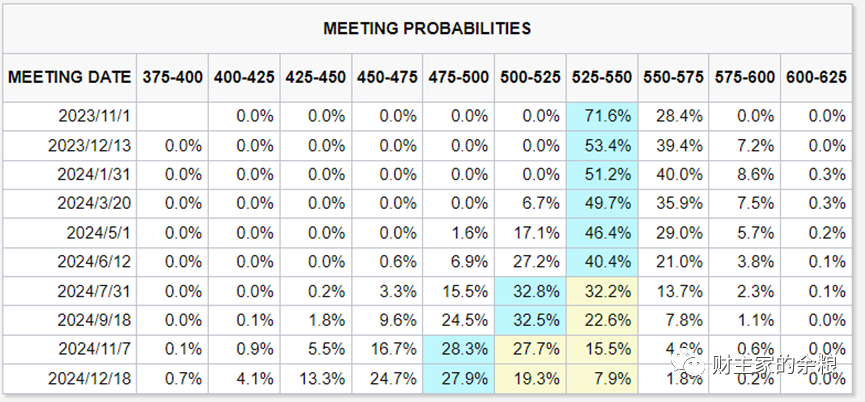The height and width of the screenshot is (402, 865).
Task: Click the 财主家的余粮 watermark text
Action: 775,365
